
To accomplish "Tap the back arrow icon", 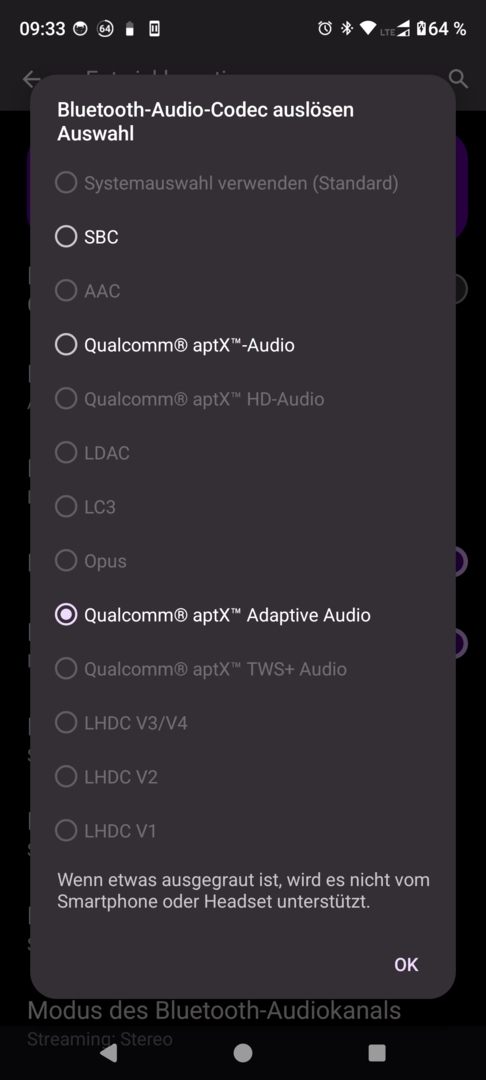I will click(x=30, y=79).
